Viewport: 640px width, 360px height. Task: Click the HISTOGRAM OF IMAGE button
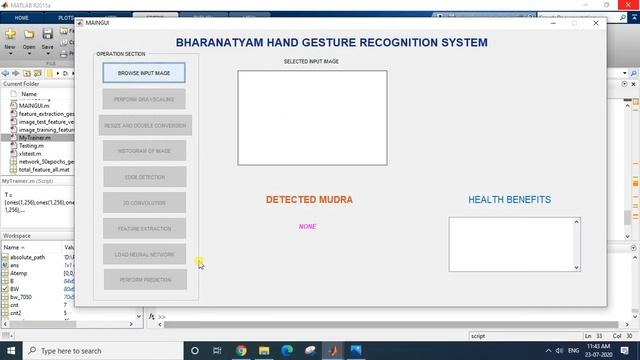144,151
